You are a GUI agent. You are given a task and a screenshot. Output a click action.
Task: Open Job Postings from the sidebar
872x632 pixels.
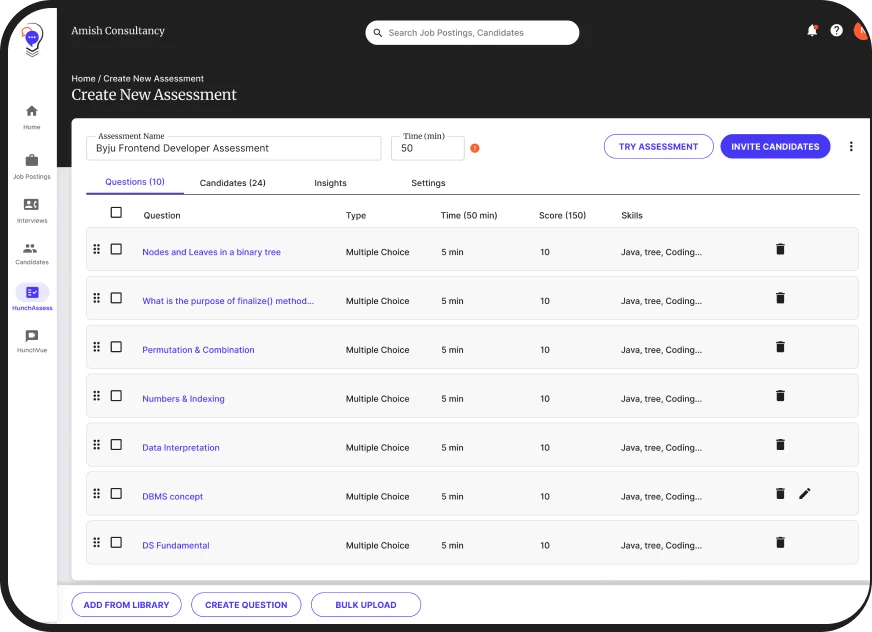point(31,160)
